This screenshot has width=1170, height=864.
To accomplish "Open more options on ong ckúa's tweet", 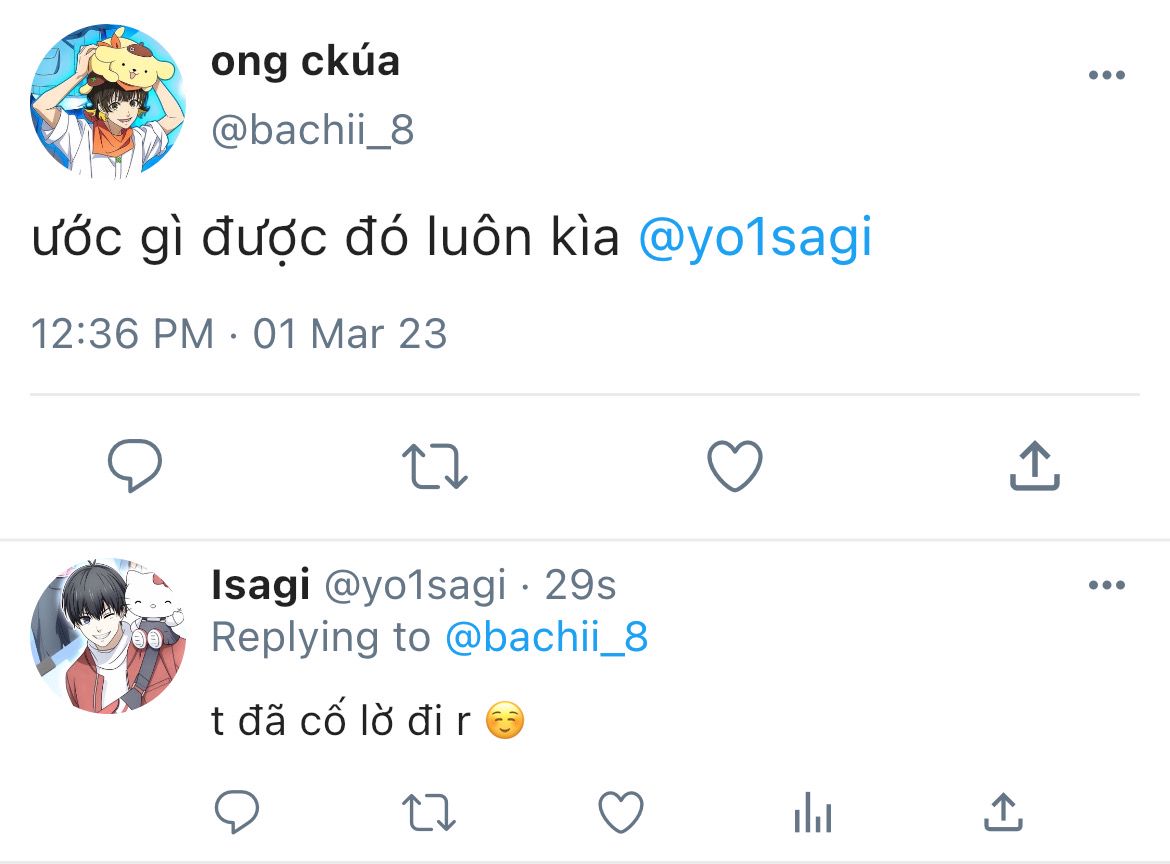I will [1106, 76].
